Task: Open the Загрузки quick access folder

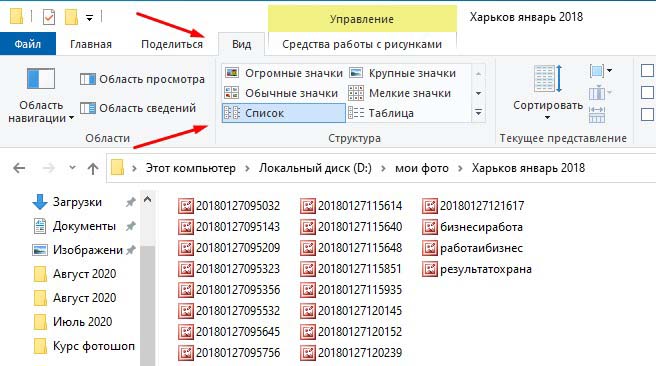Action: tap(77, 202)
